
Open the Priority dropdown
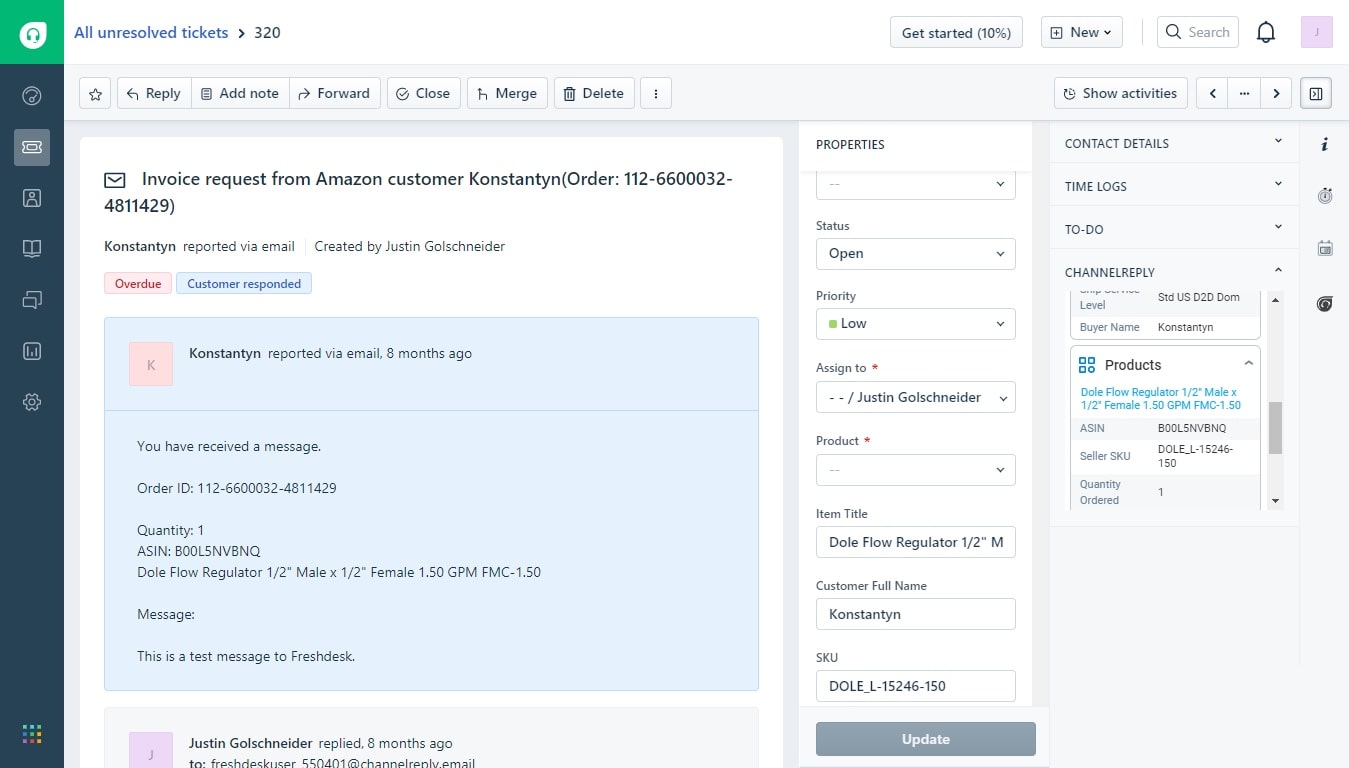pos(915,323)
